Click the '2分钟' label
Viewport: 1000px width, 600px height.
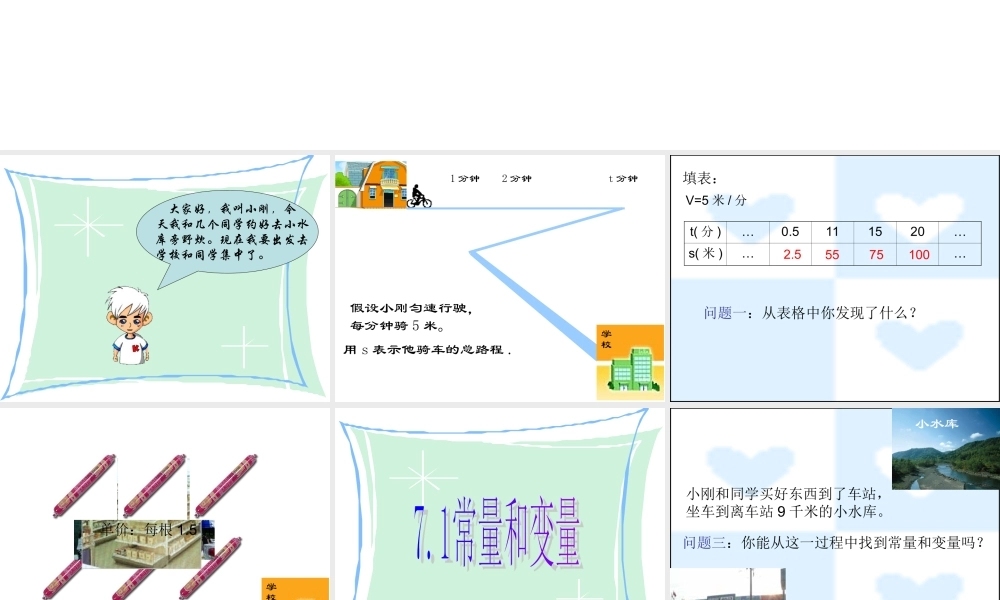point(516,179)
